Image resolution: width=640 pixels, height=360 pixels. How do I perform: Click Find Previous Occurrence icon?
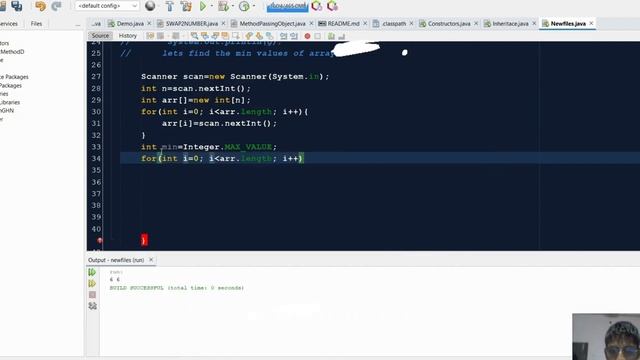[x=205, y=36]
